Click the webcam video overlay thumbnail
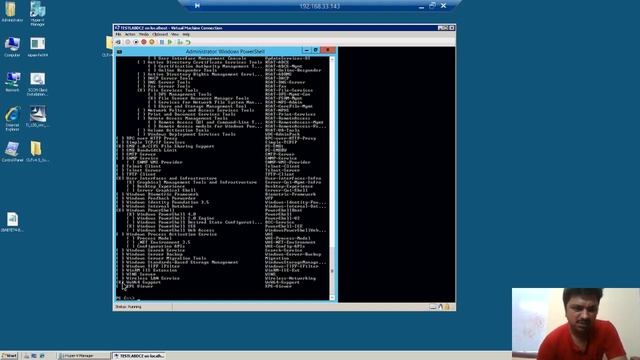The height and width of the screenshot is (360, 640). pyautogui.click(x=576, y=324)
